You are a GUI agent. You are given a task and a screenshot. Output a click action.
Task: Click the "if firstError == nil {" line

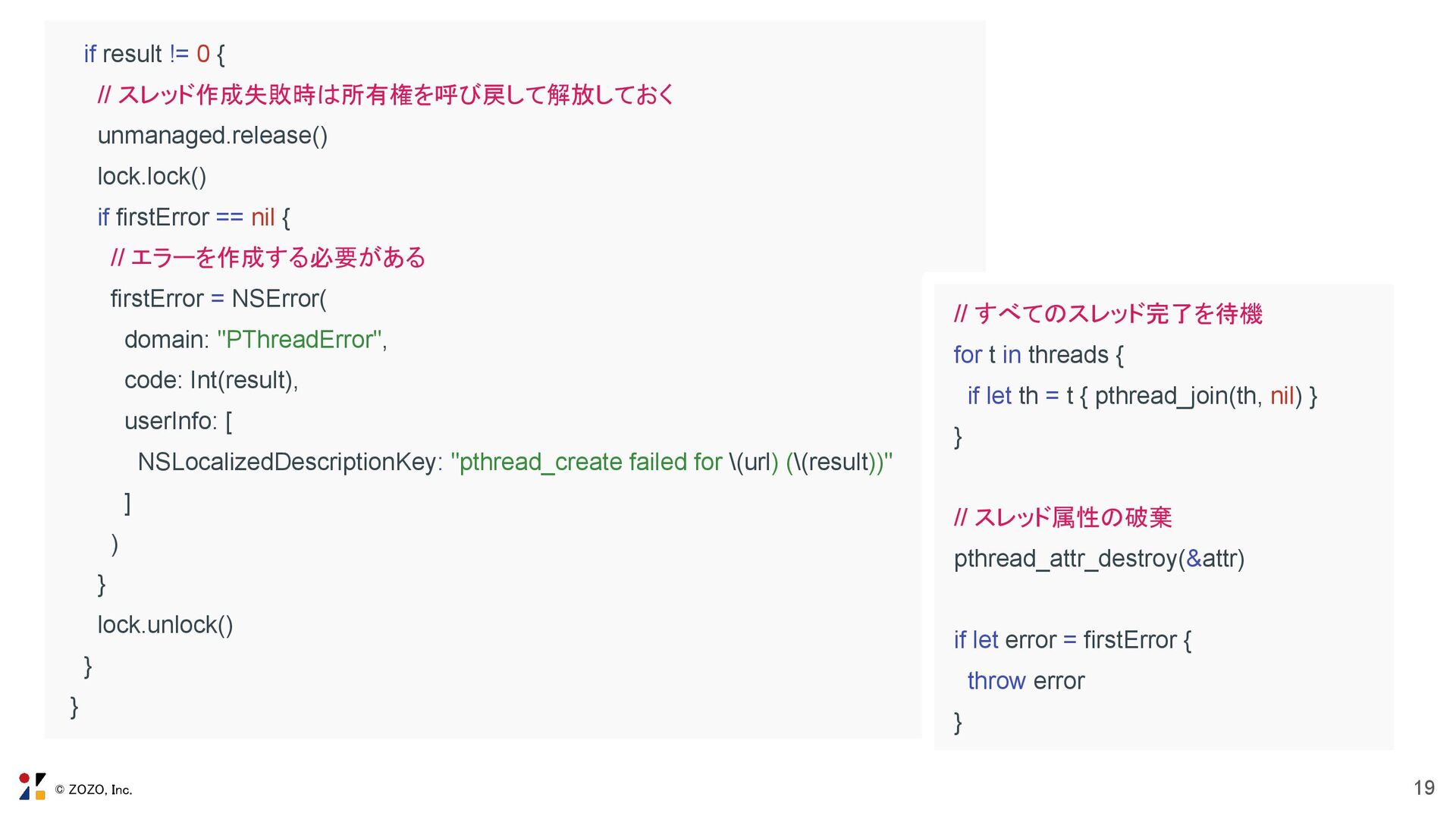click(193, 218)
